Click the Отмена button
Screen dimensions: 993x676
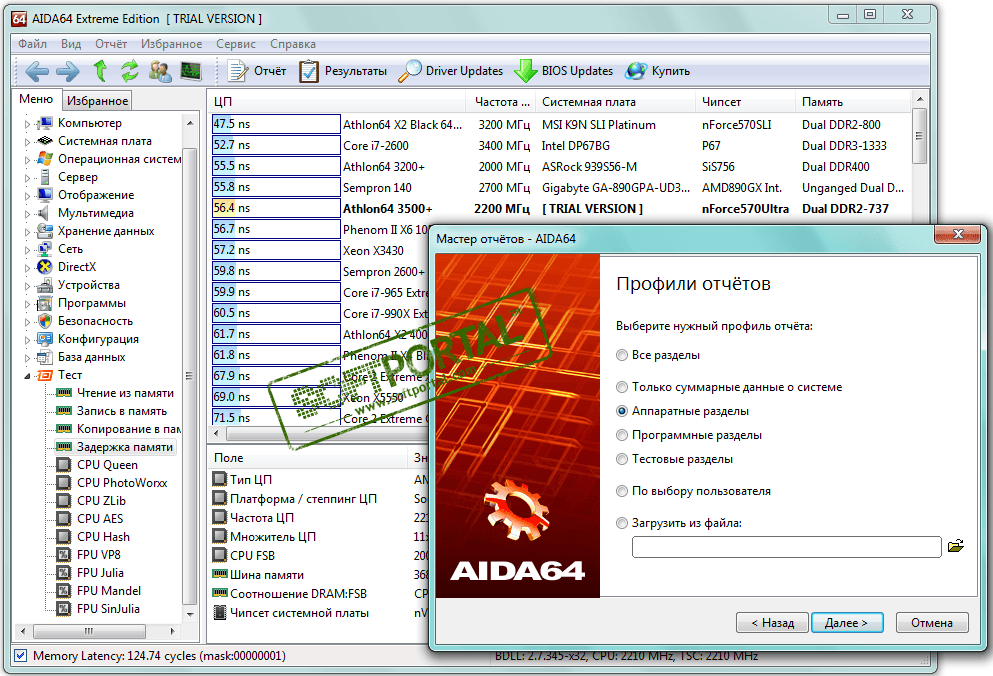(x=932, y=623)
